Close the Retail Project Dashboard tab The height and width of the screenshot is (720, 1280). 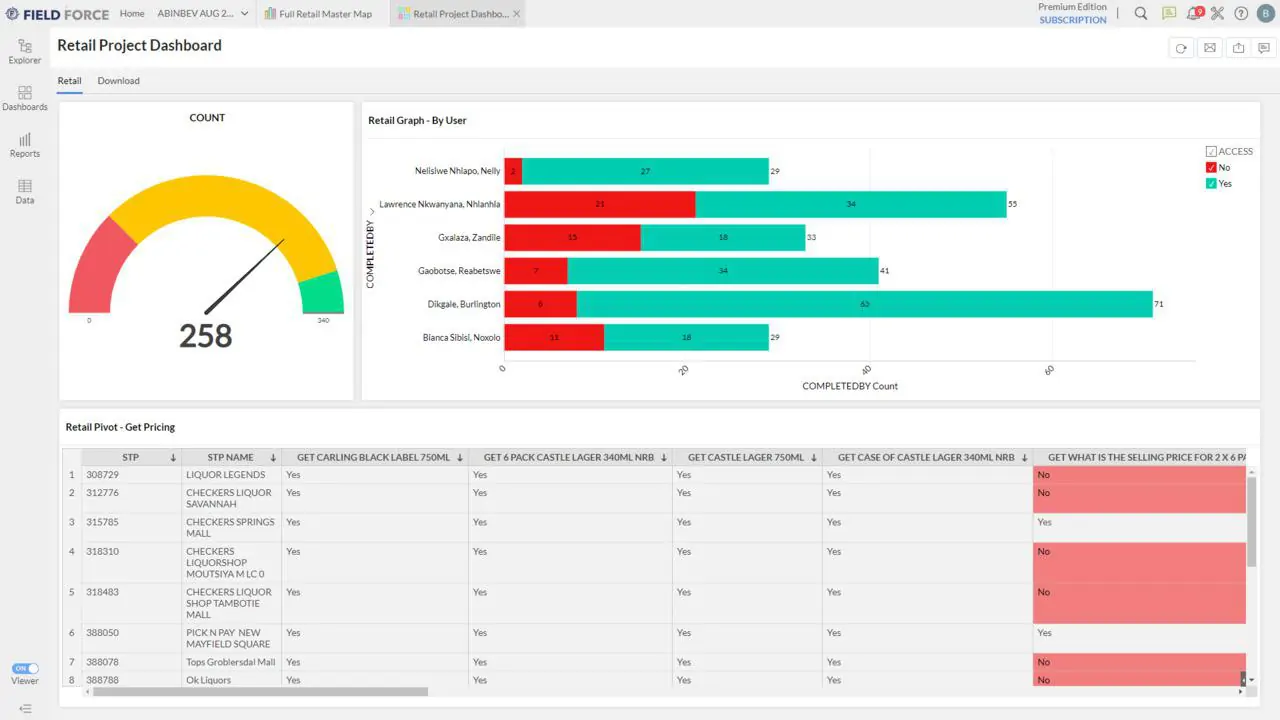[517, 14]
